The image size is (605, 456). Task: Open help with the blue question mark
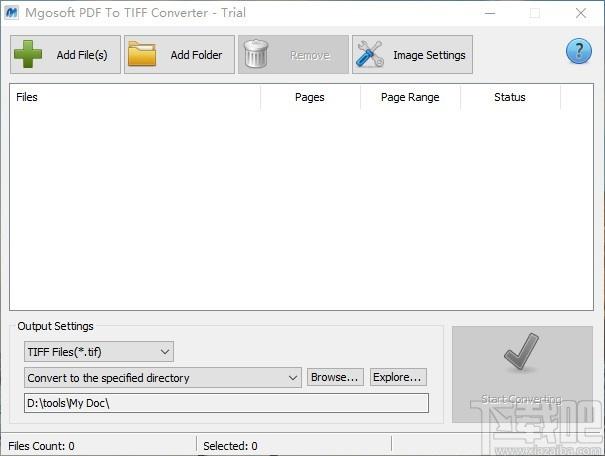579,51
